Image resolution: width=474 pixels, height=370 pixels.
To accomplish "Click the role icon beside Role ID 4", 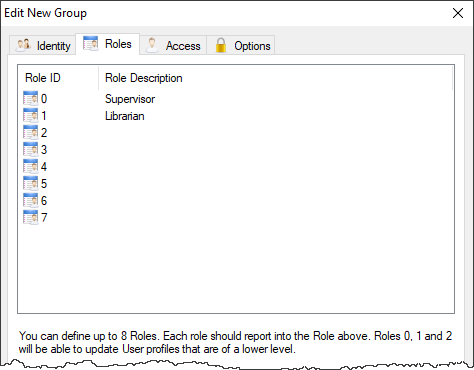I will (31, 167).
